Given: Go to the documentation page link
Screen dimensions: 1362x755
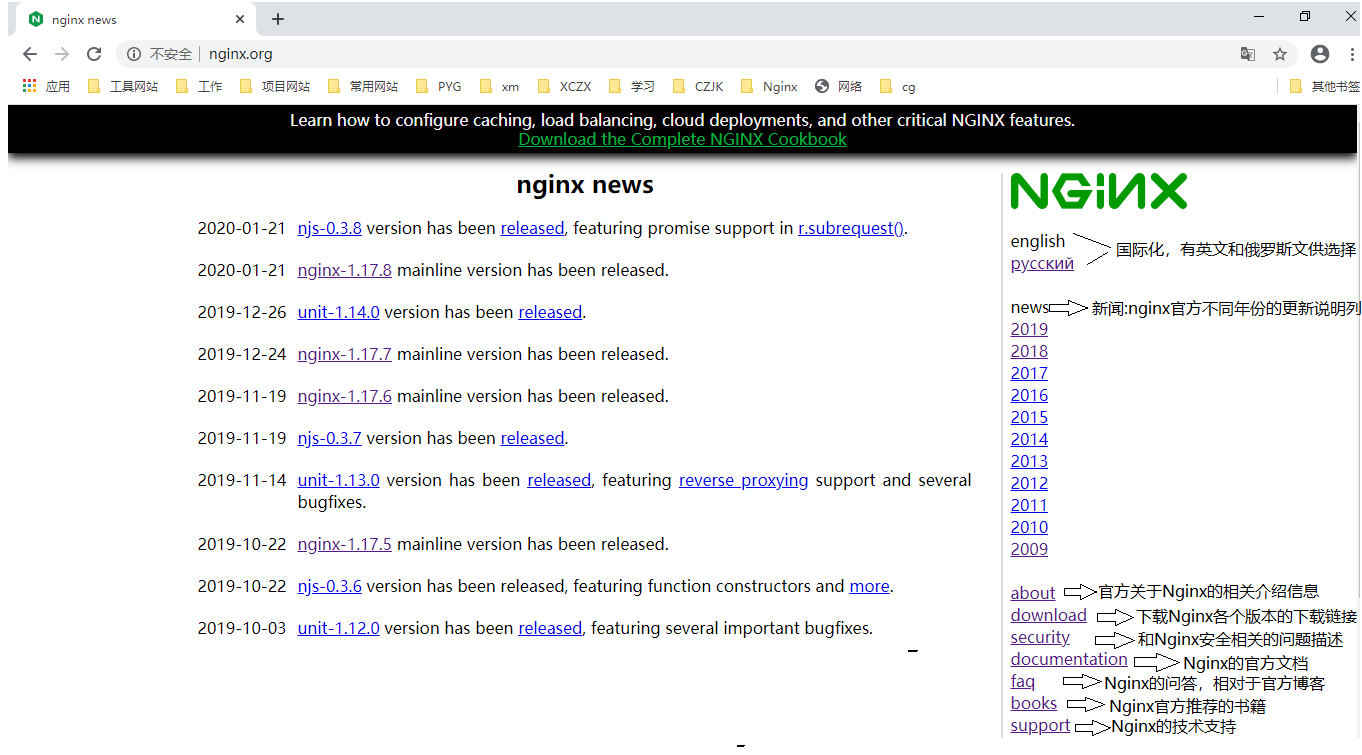Looking at the screenshot, I should coord(1068,659).
